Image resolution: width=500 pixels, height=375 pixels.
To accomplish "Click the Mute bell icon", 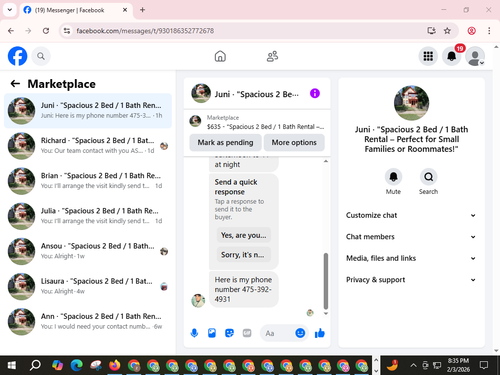I will [393, 176].
